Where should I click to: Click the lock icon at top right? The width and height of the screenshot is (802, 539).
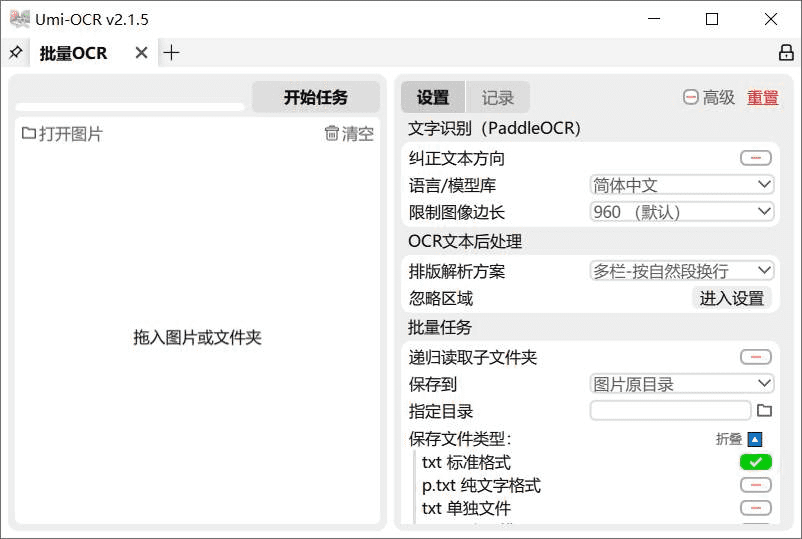(786, 52)
